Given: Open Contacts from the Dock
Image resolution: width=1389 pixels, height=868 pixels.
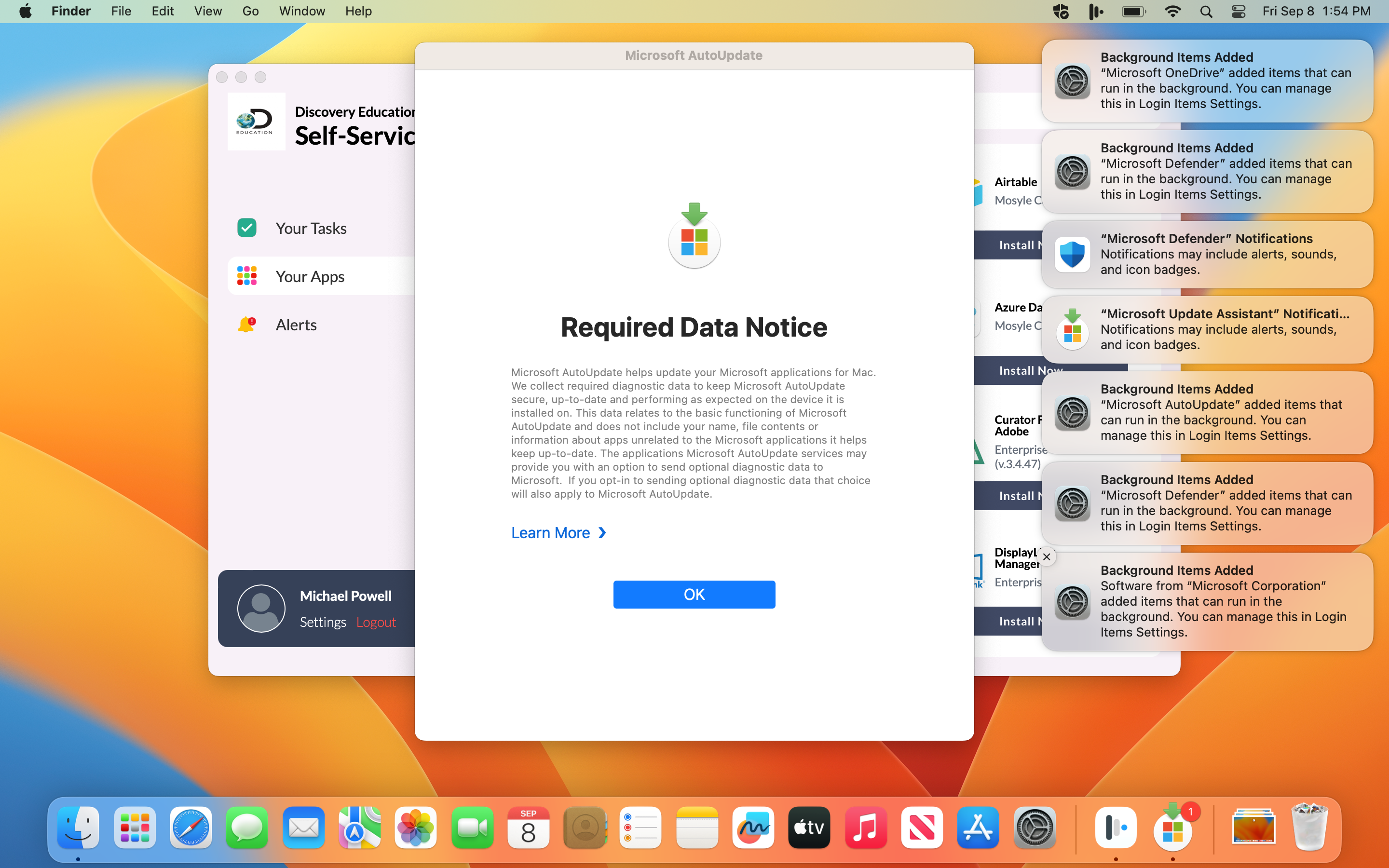Looking at the screenshot, I should click(x=585, y=827).
